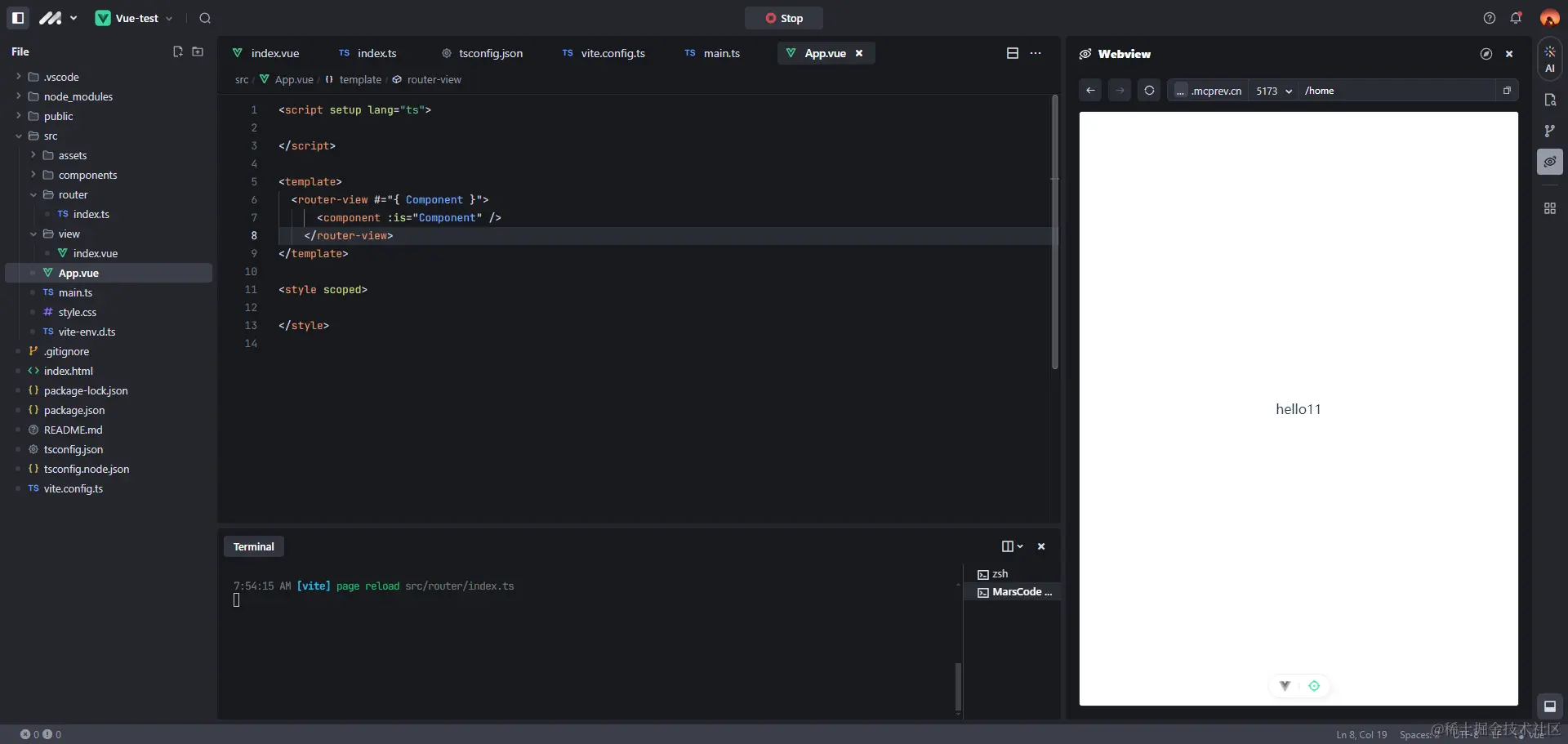Show notifications with the bell icon
This screenshot has width=1568, height=744.
pos(1517,18)
